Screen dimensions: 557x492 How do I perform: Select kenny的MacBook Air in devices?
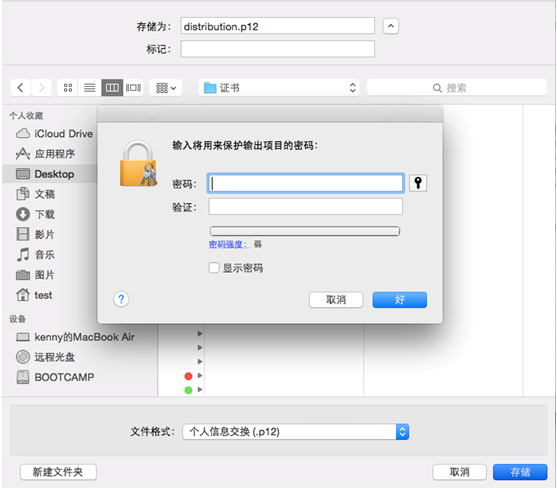coord(75,337)
